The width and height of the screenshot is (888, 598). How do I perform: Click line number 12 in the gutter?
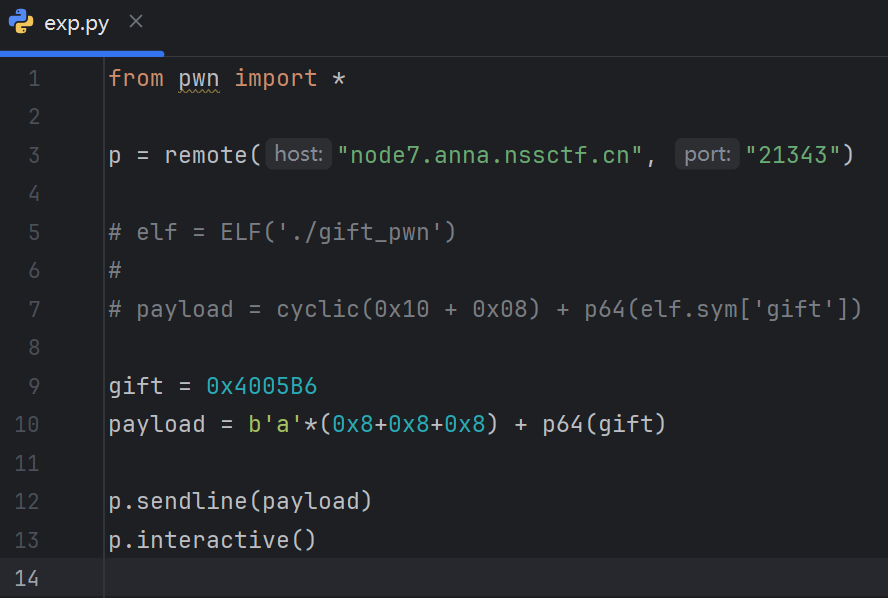27,502
